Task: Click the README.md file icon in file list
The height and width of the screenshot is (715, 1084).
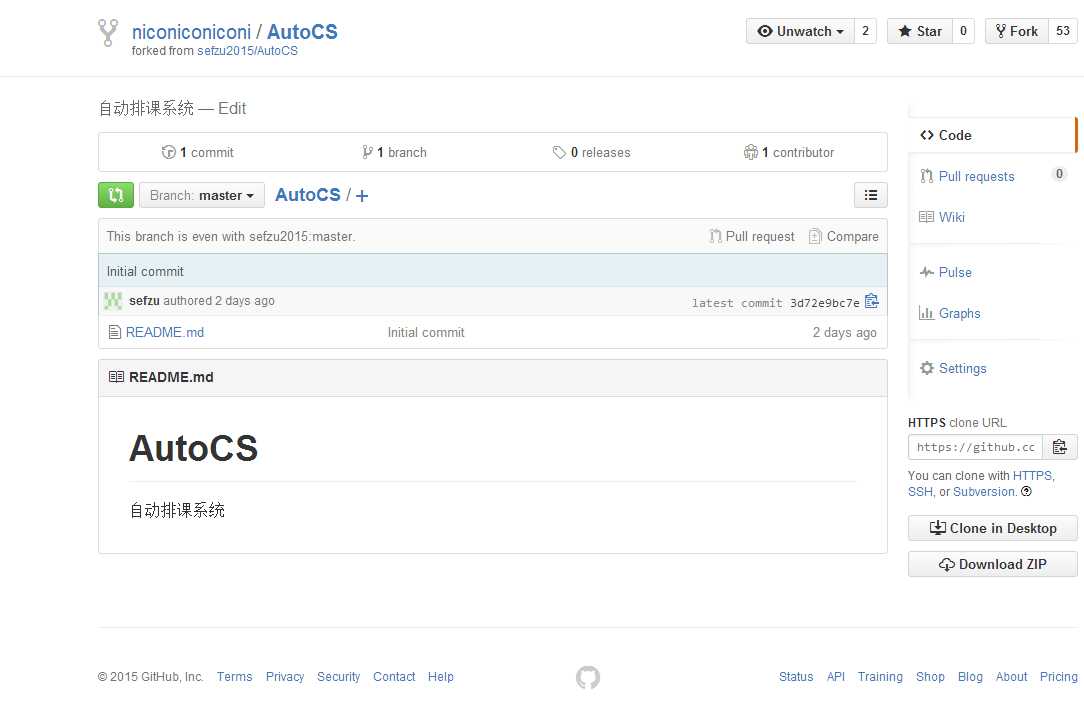Action: pyautogui.click(x=115, y=333)
